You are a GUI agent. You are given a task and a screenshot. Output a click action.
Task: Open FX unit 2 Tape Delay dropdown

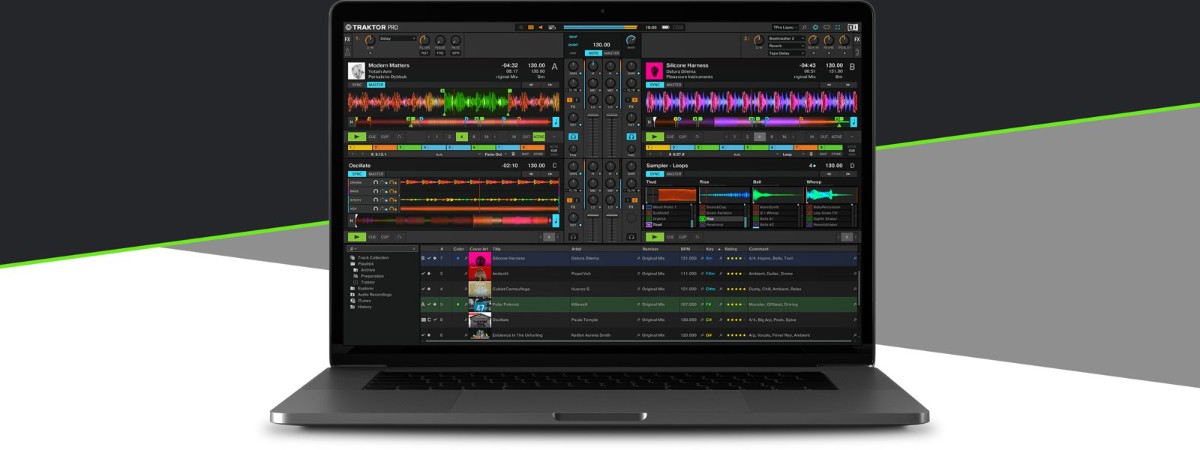[786, 53]
